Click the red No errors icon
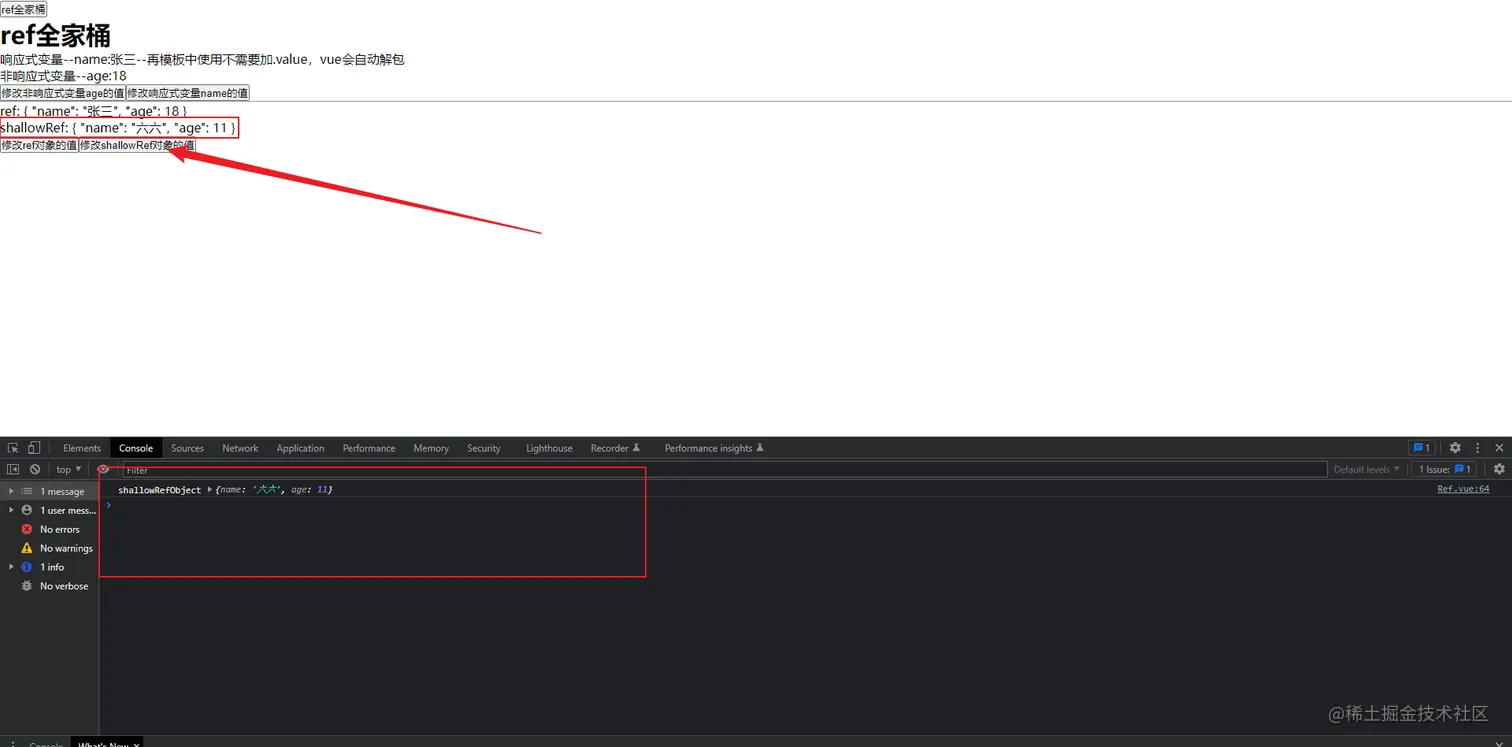The image size is (1512, 747). click(27, 529)
